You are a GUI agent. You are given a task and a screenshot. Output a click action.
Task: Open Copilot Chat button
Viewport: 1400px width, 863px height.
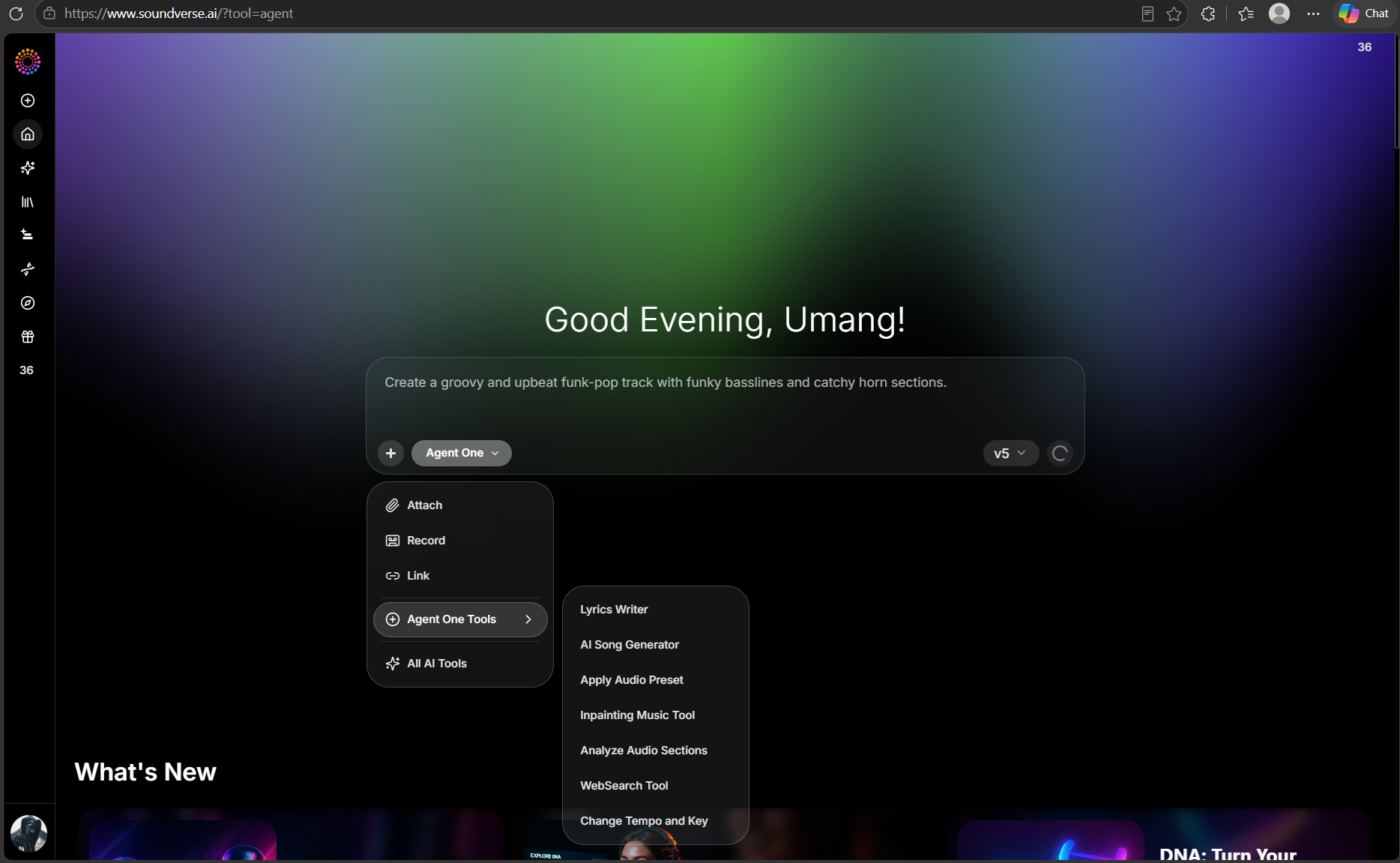click(x=1364, y=13)
